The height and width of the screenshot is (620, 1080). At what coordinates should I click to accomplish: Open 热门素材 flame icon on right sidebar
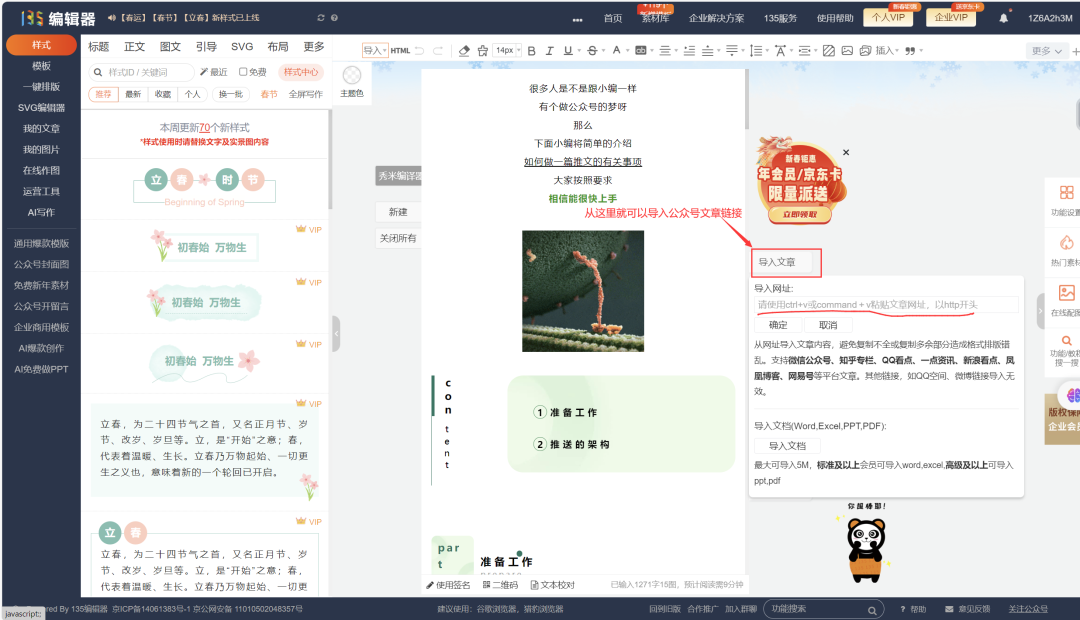1066,242
